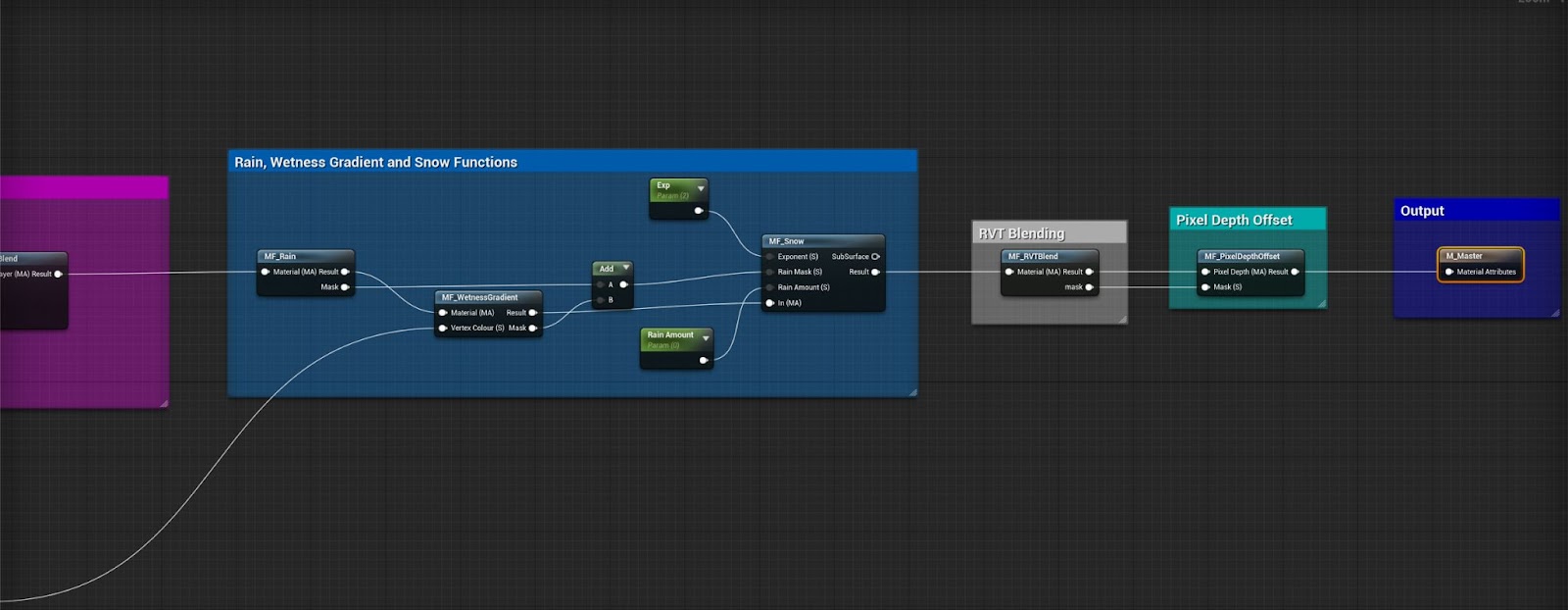Screen dimensions: 1568x610
Task: Collapse the Rain Amount node arrow
Action: (706, 337)
